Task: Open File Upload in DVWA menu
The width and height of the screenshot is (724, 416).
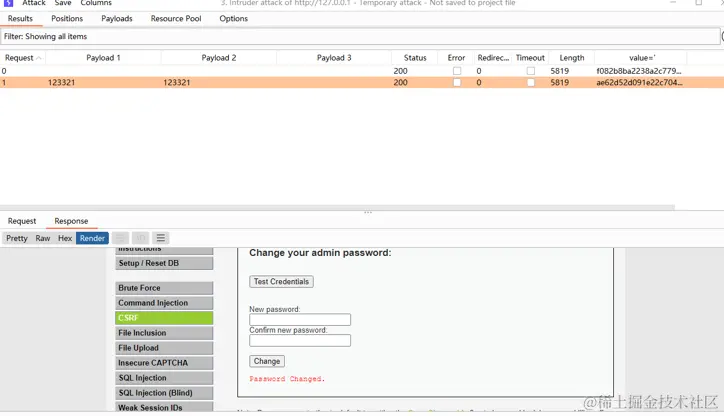Action: (x=164, y=348)
